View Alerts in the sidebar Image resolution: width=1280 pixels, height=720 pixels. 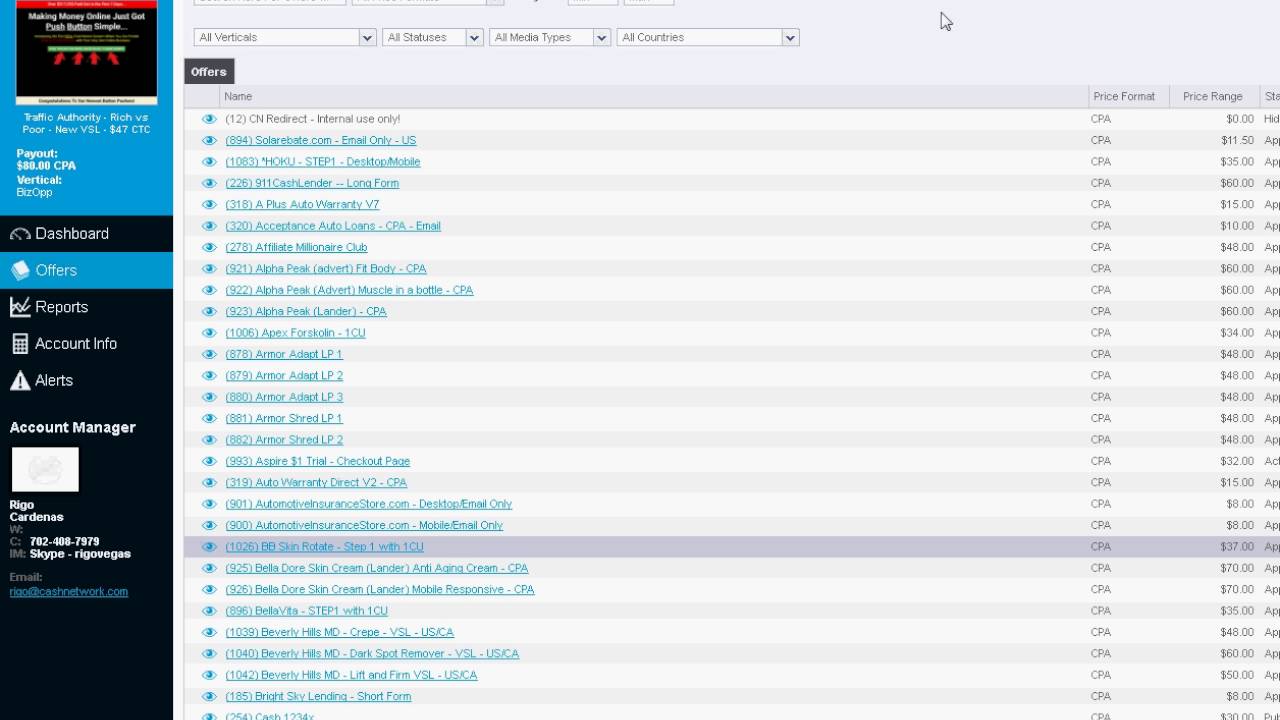tap(86, 381)
